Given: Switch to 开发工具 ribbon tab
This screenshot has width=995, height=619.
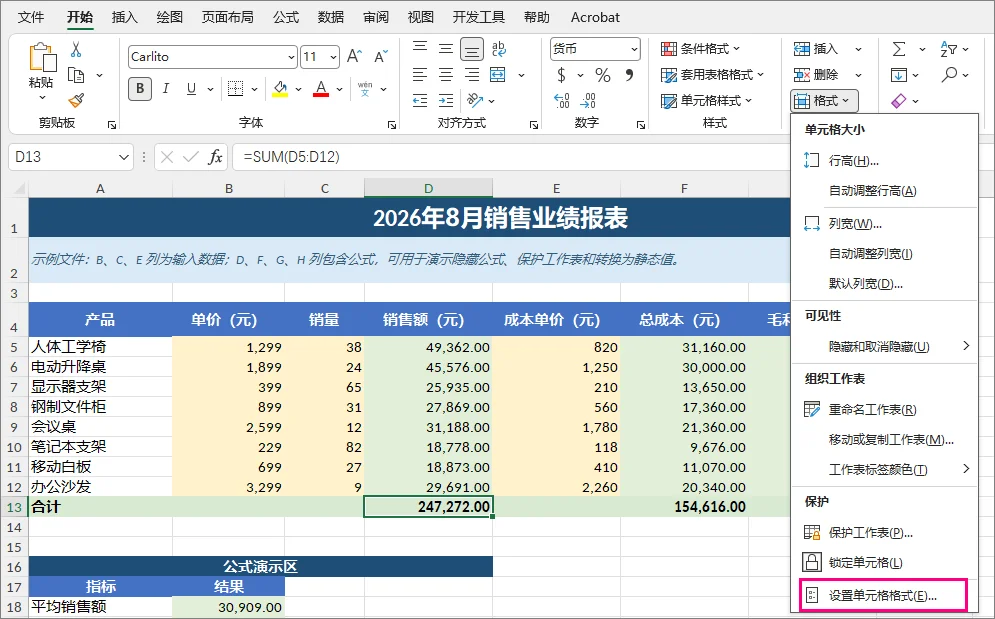Looking at the screenshot, I should click(x=478, y=17).
